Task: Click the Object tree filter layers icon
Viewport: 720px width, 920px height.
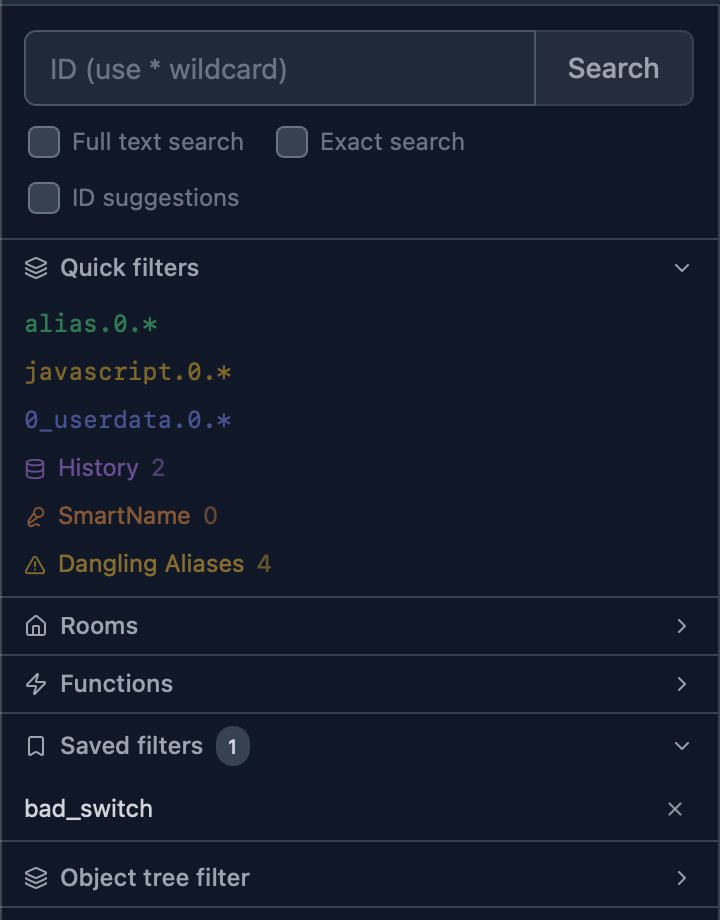Action: point(36,878)
